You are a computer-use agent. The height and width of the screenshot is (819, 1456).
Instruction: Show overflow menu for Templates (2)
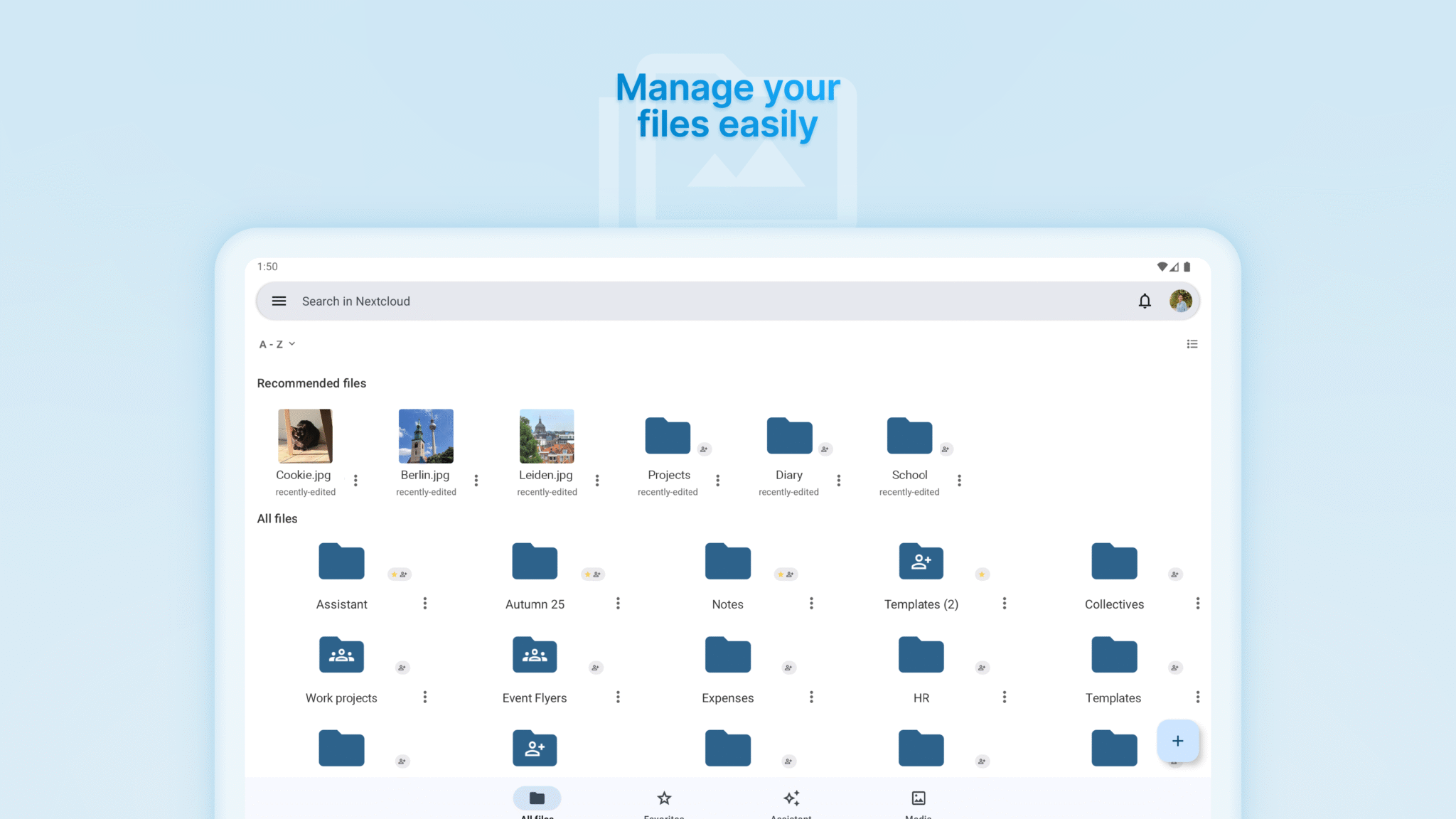coord(1005,604)
